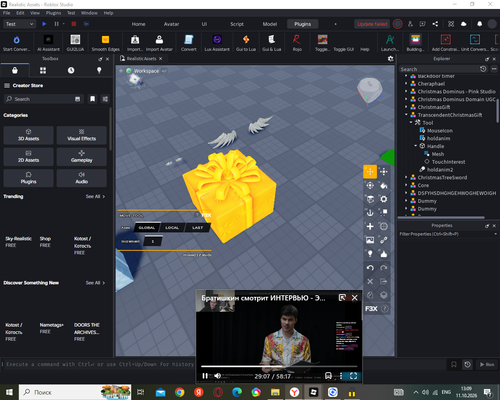This screenshot has width=500, height=400.
Task: Open the Visual Effects category
Action: point(82,135)
